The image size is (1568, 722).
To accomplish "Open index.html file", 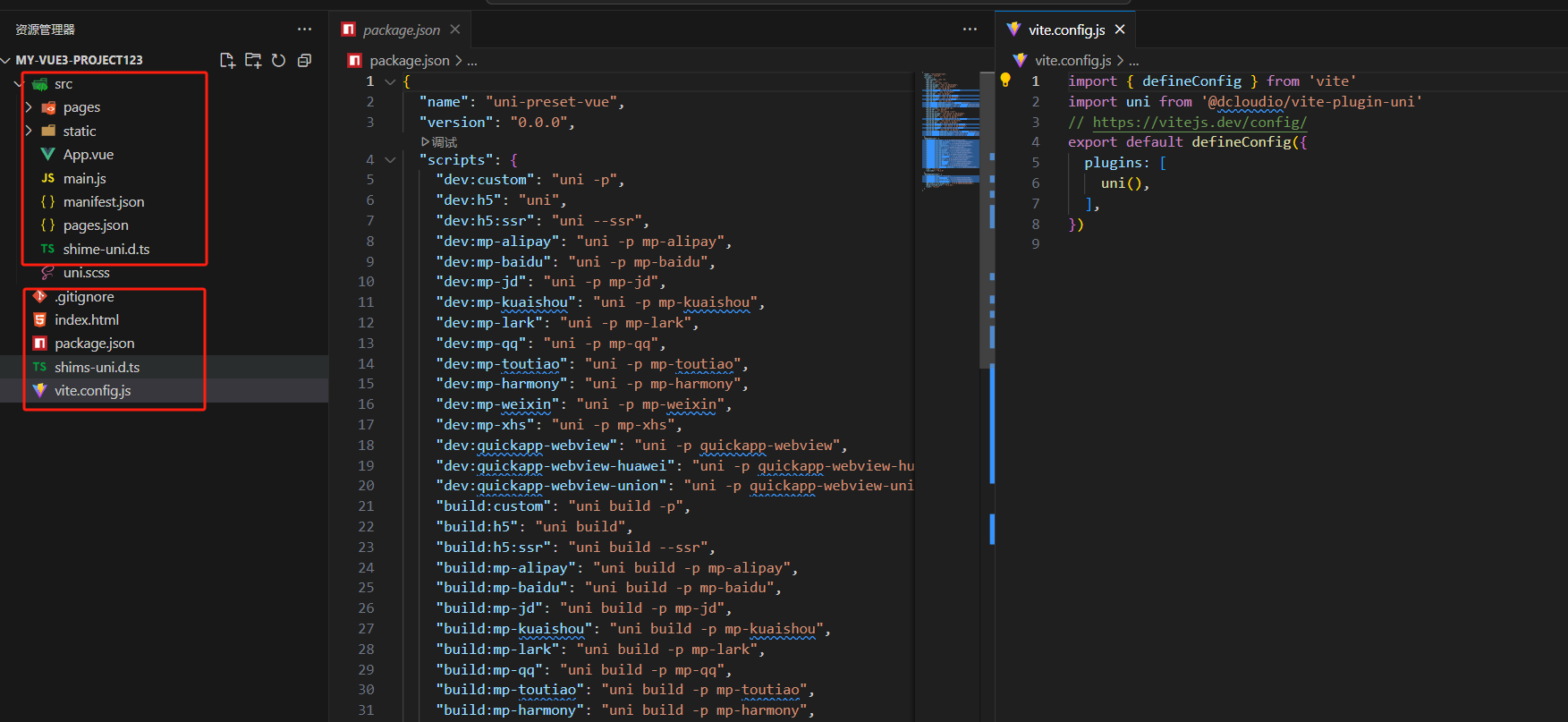I will coord(87,320).
